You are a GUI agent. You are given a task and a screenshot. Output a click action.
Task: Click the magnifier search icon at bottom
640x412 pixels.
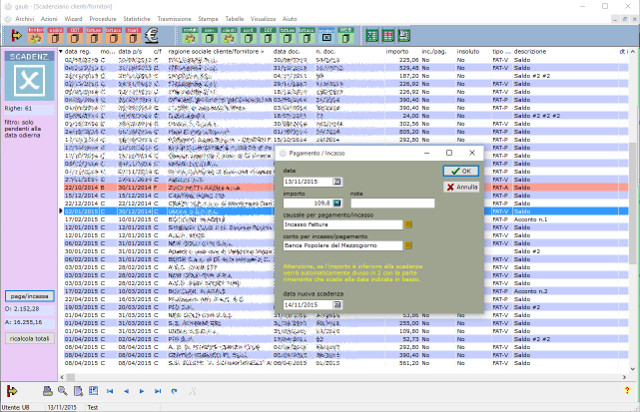pos(63,390)
